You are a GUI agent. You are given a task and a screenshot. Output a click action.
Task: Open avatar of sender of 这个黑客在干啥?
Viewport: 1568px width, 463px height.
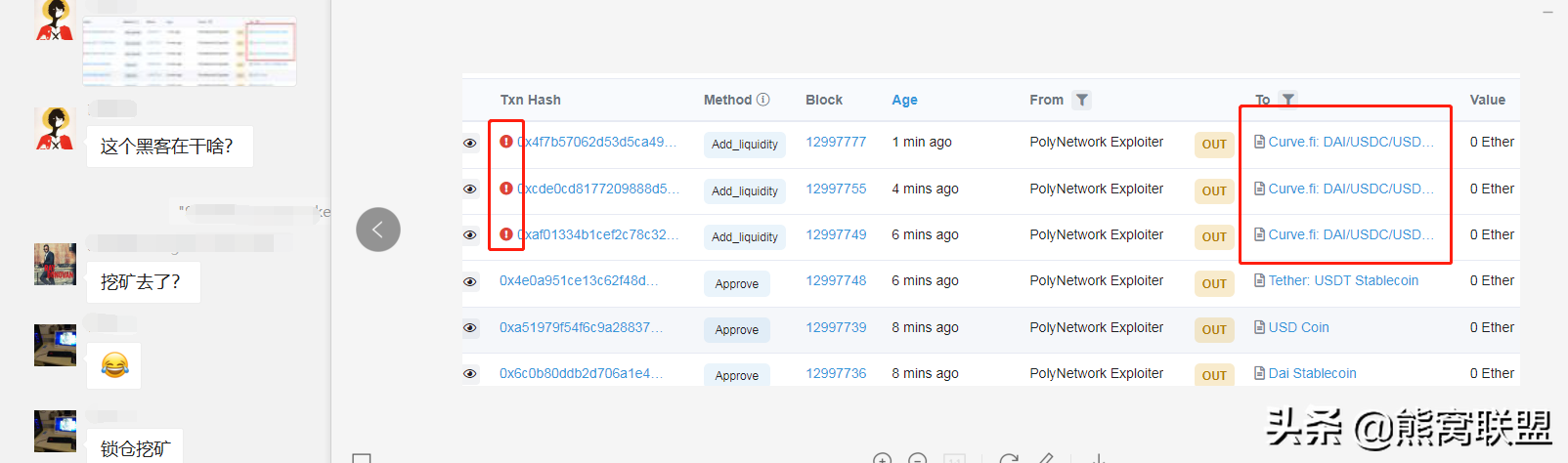coord(55,128)
